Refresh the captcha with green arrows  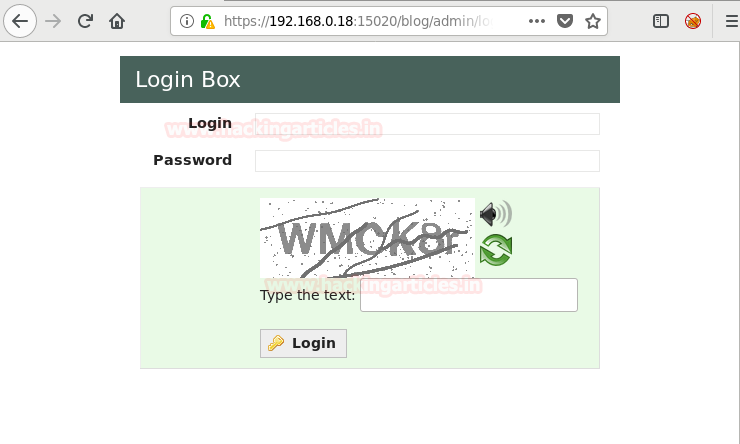496,250
